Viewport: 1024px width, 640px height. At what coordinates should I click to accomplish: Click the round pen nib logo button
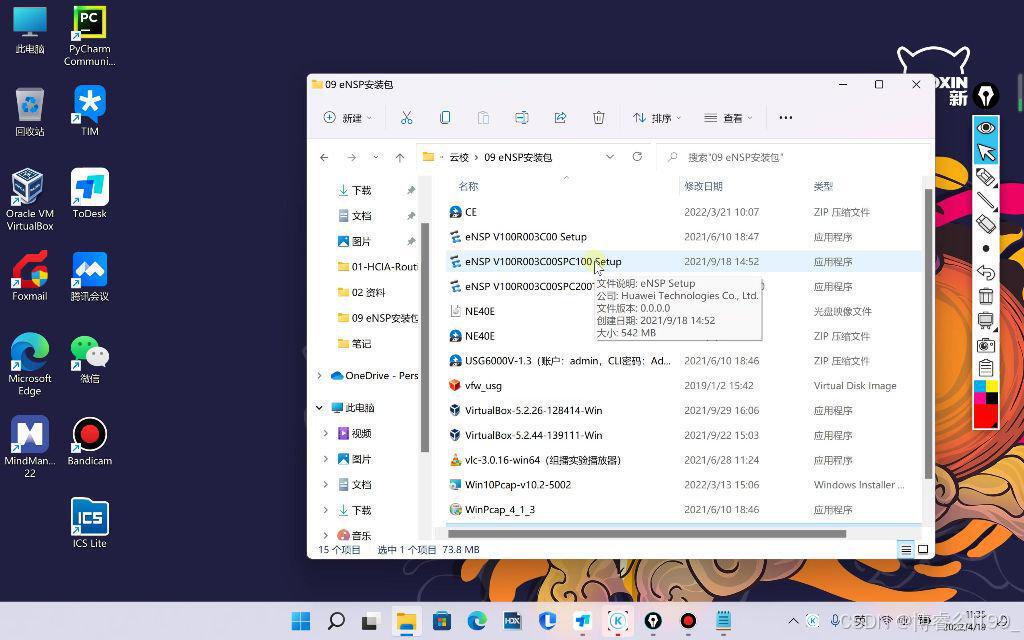985,97
